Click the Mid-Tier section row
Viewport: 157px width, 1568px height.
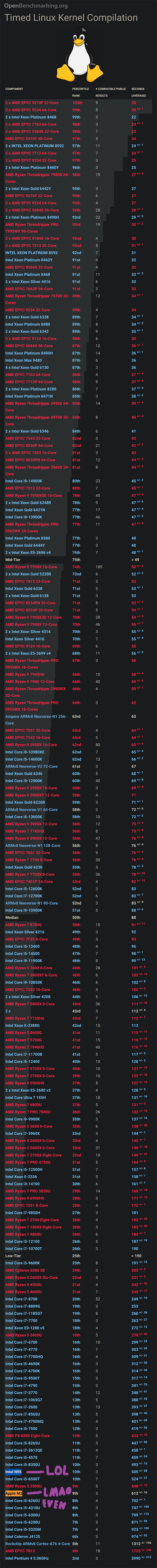78,559
